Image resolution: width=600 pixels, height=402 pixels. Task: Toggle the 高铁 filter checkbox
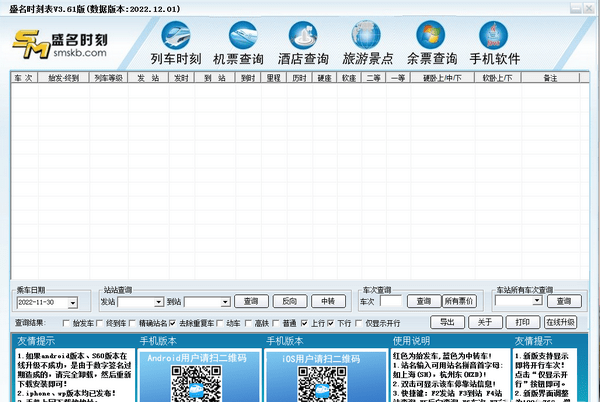(x=250, y=324)
